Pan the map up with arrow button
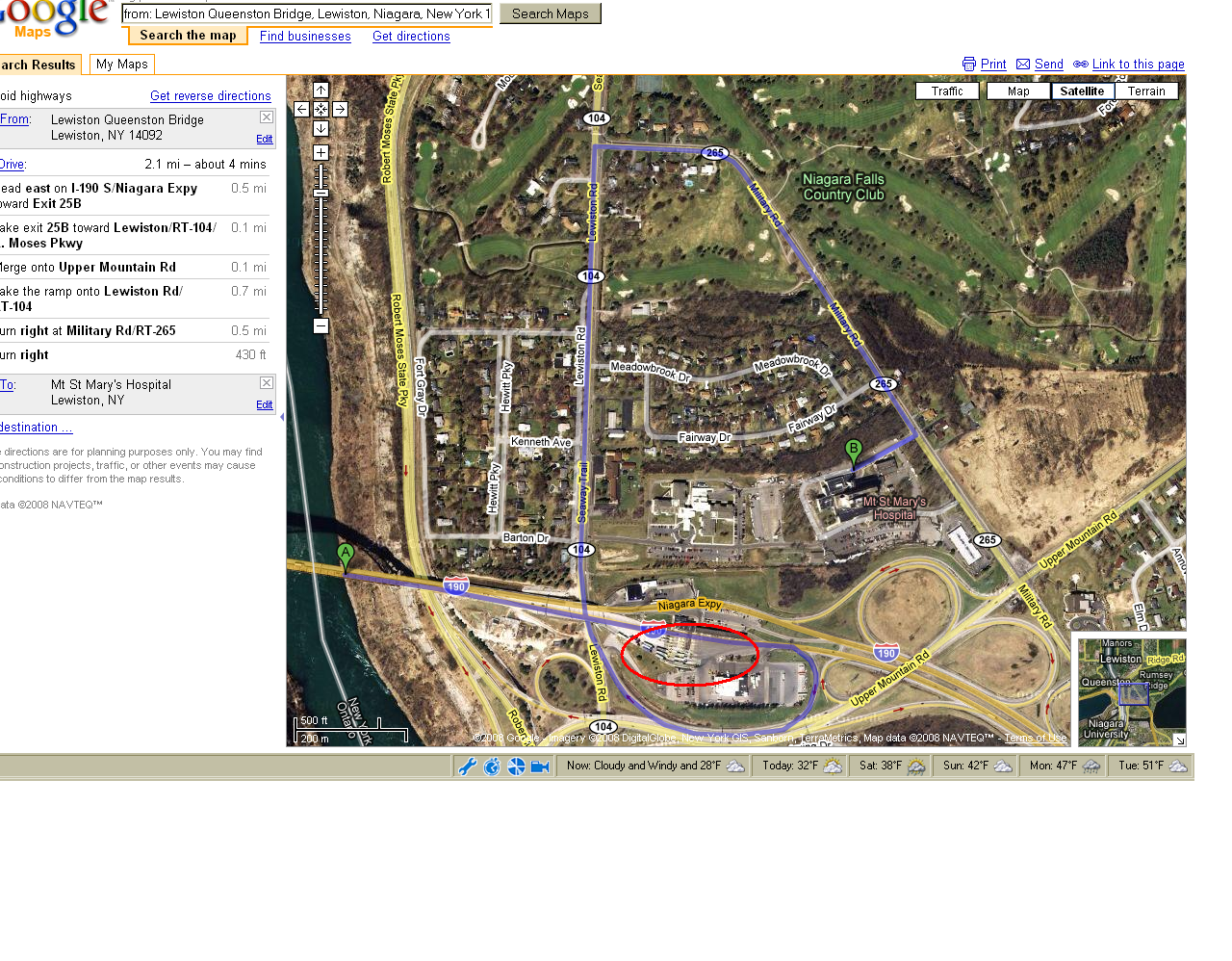The width and height of the screenshot is (1232, 961). pyautogui.click(x=321, y=91)
